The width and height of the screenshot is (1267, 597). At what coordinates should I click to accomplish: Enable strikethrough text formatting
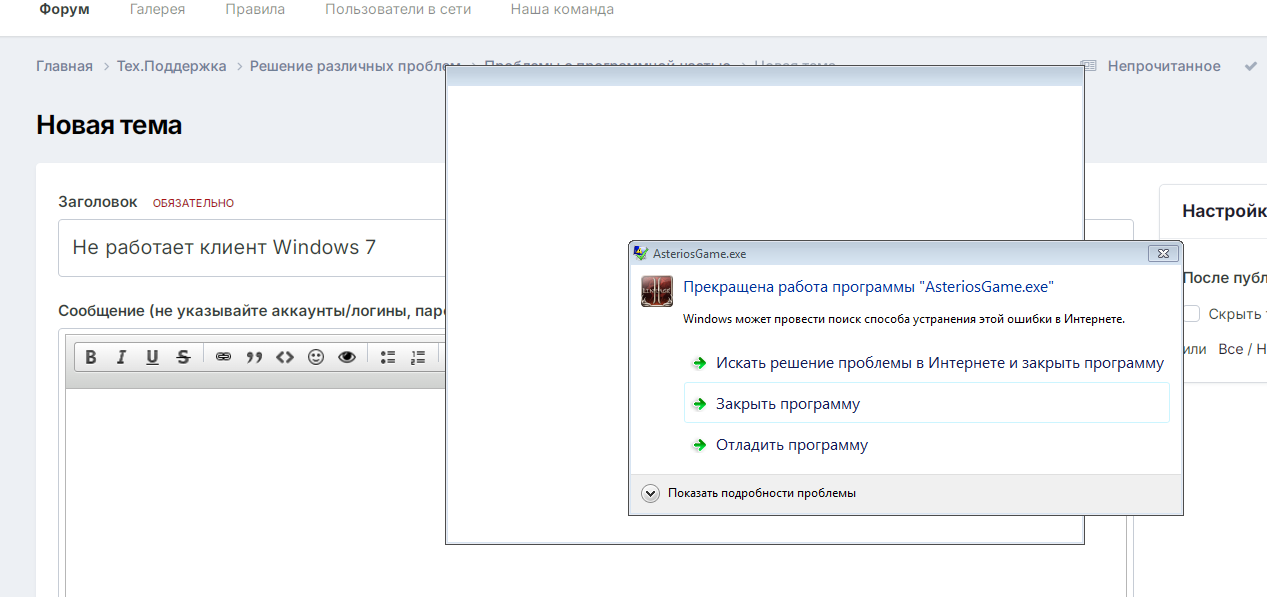click(183, 357)
